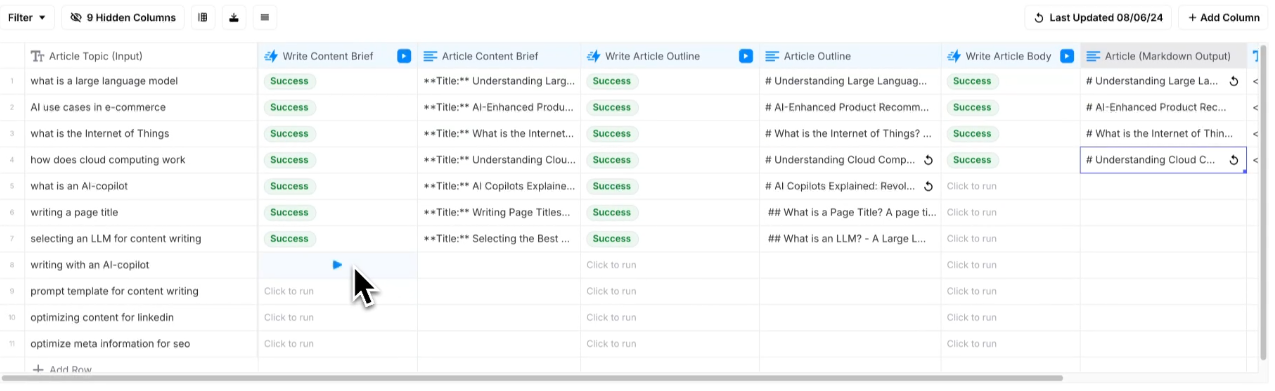The width and height of the screenshot is (1275, 391).
Task: Click Success badge in Write Article Body row 4
Action: tap(972, 160)
